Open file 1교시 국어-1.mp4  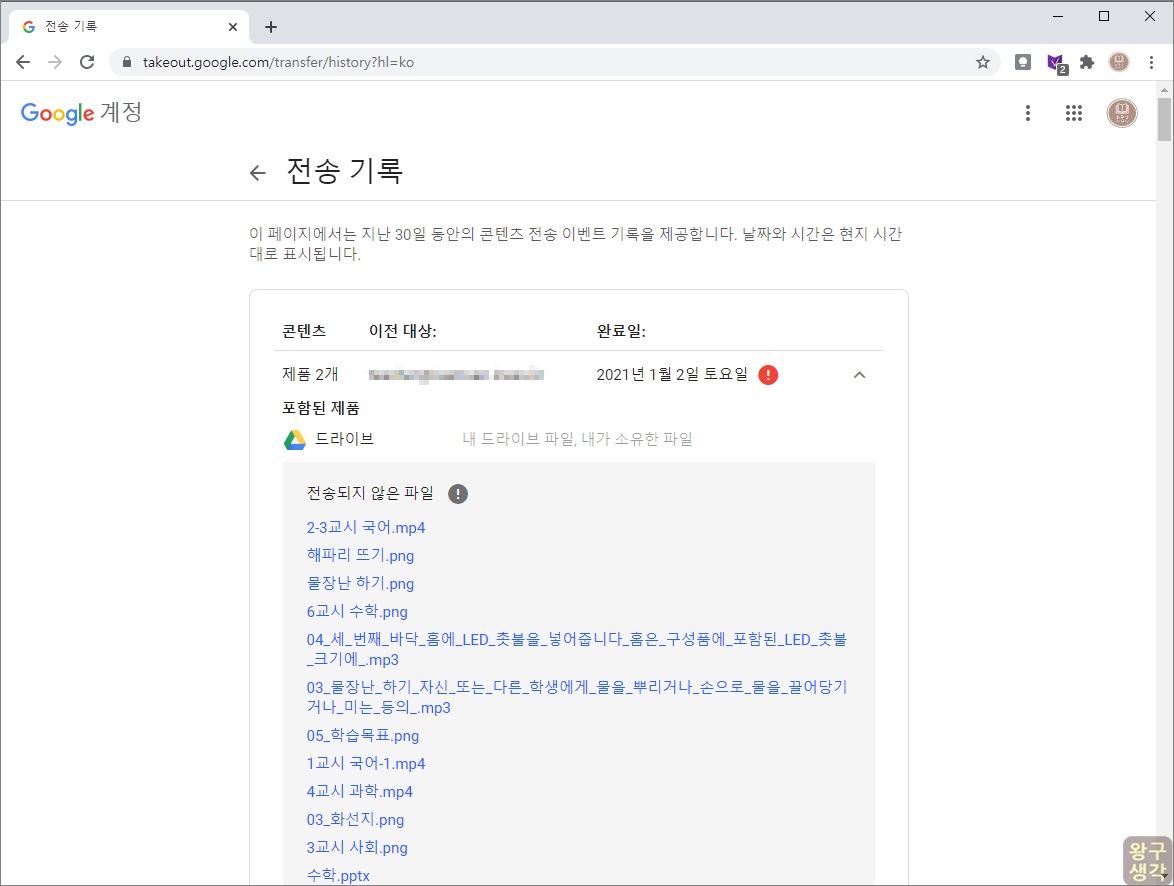coord(365,763)
